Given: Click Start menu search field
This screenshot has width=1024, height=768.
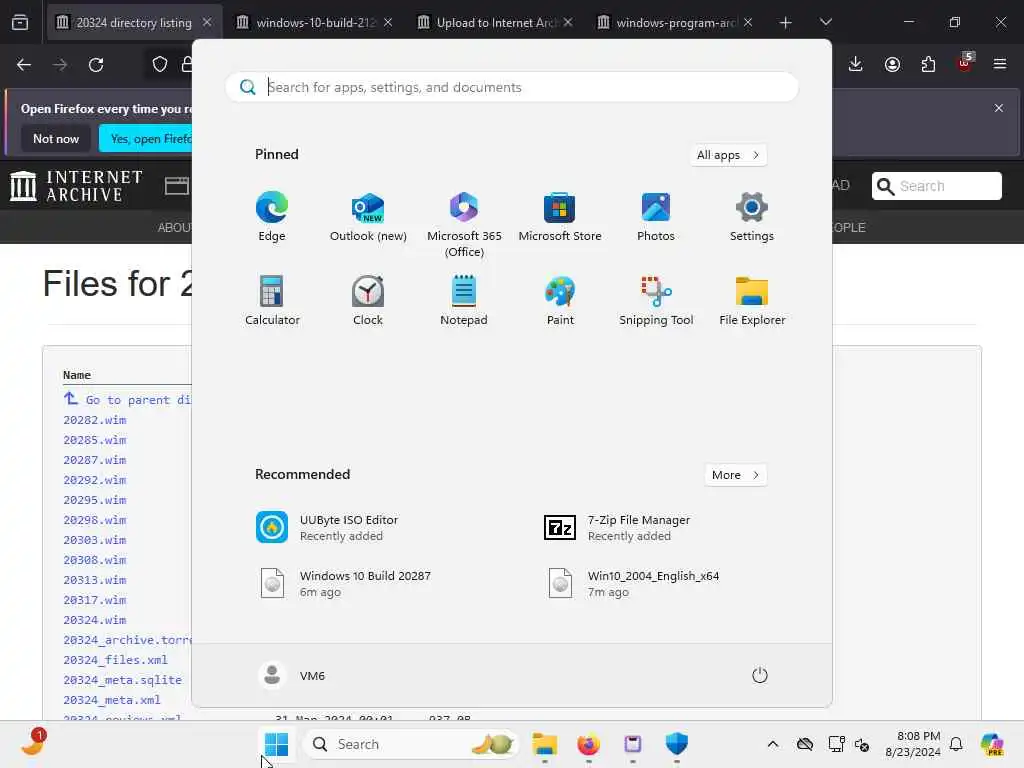Looking at the screenshot, I should tap(511, 87).
